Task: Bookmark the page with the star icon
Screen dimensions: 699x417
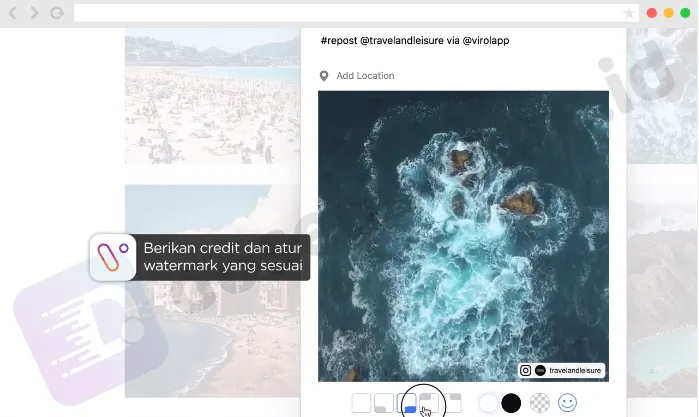Action: [628, 13]
